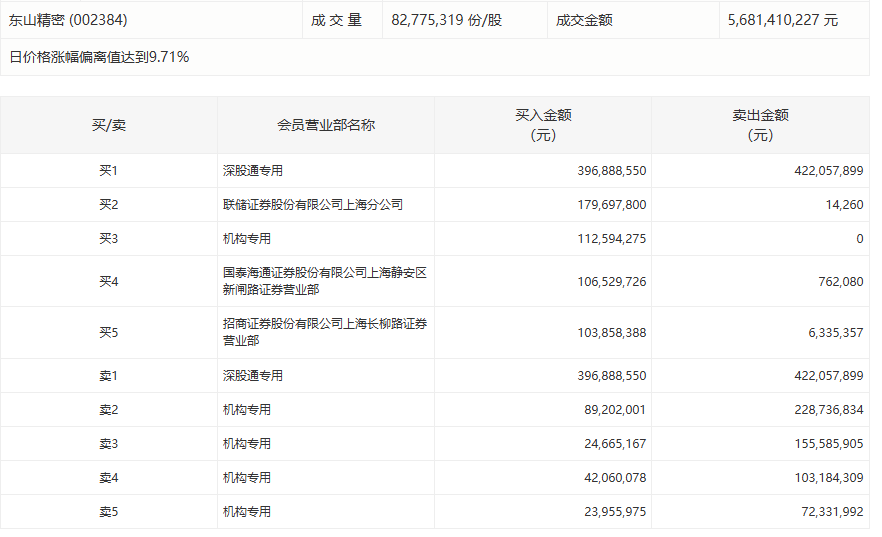
Task: Click the sell amount 72,331,992
Action: tap(832, 512)
